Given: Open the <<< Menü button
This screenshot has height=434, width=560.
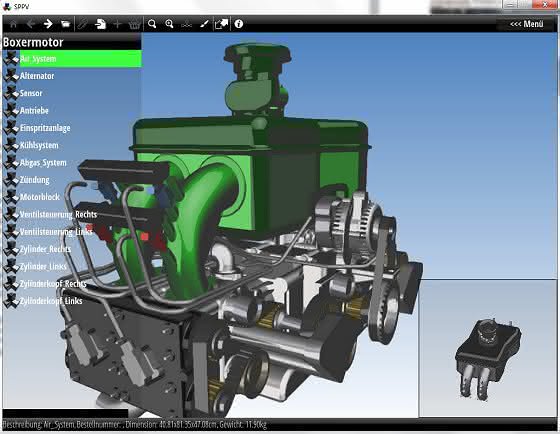Looking at the screenshot, I should (x=526, y=24).
